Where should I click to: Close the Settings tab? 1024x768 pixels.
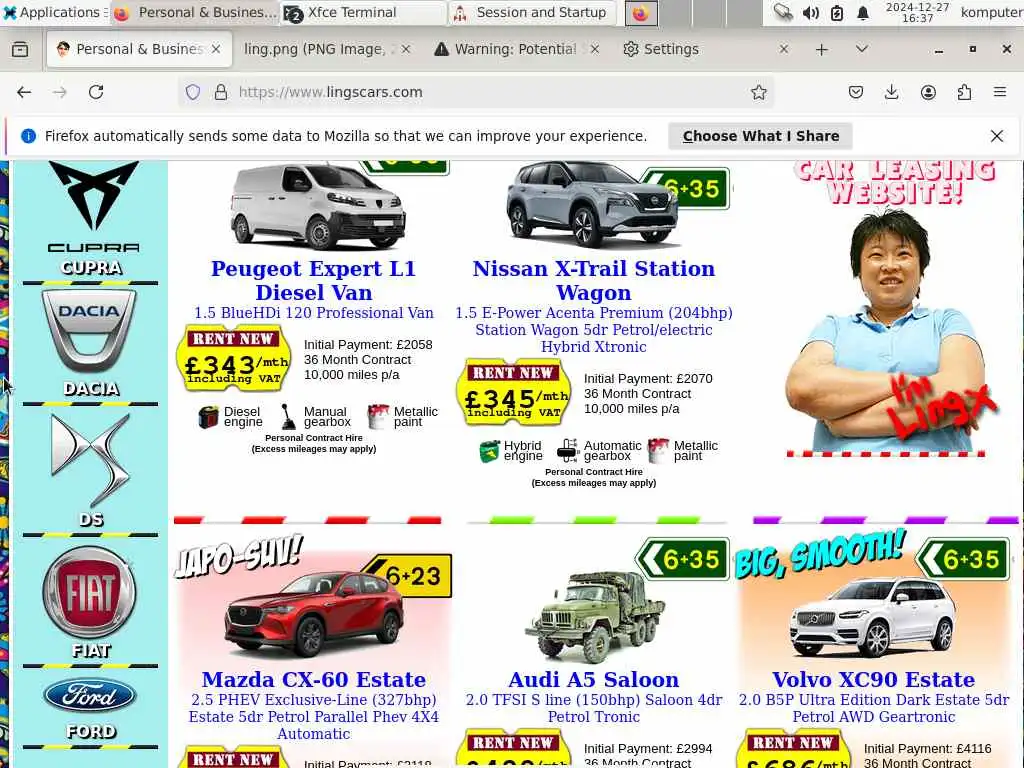point(784,49)
